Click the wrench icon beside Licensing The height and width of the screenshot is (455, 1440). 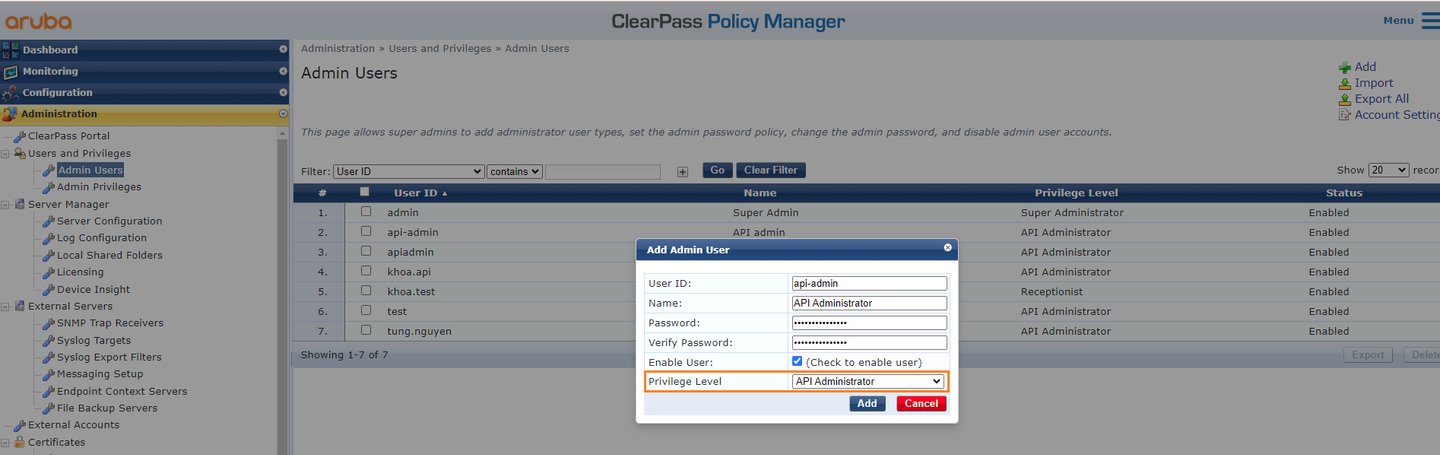[48, 272]
